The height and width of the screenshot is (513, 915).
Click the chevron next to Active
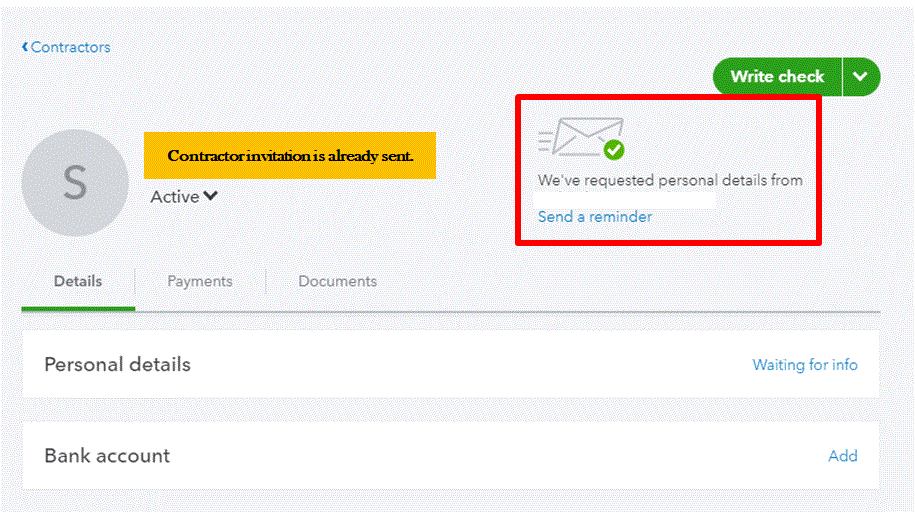point(211,196)
